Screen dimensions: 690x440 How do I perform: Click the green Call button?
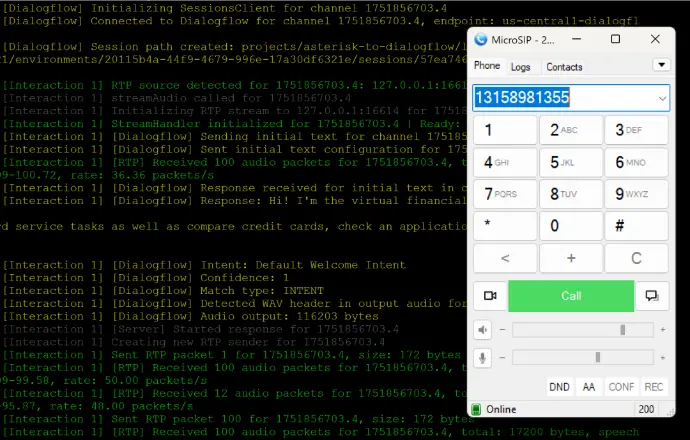point(571,296)
